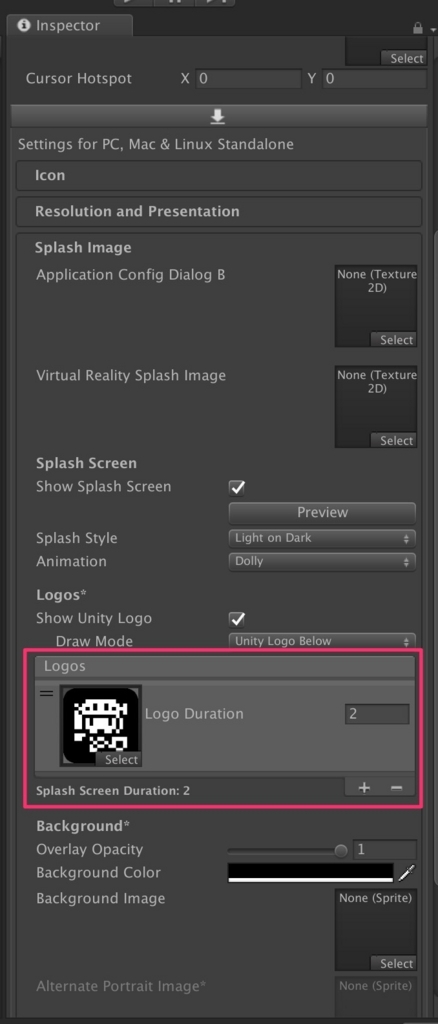Open the Virtual Reality Splash Image slot
The image size is (438, 1024).
(376, 406)
